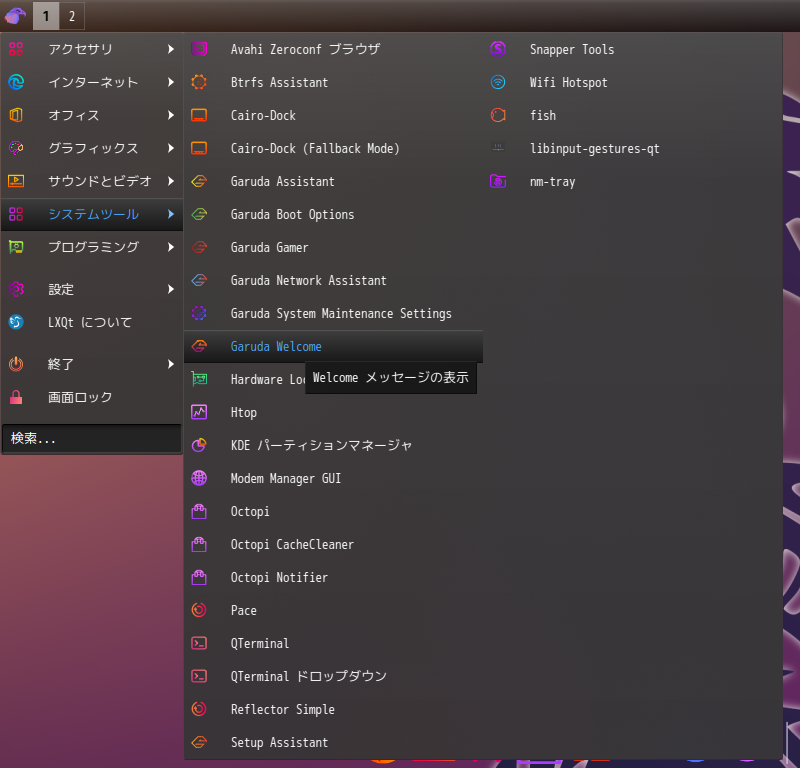Open the Hardware entry below Garuda Welcome
The width and height of the screenshot is (800, 768).
245,379
